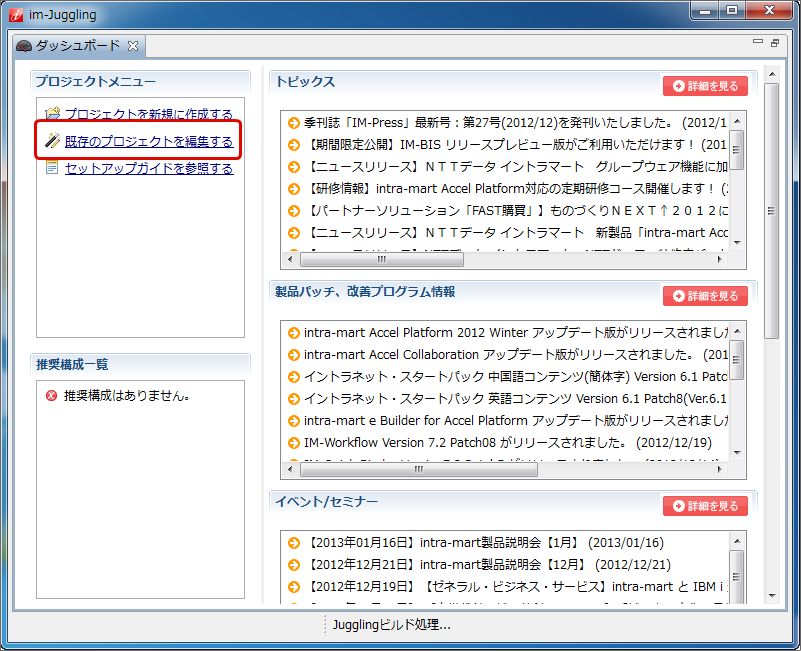Click arrow icon beside 中国語コンテンツ(簡体字) item
Image resolution: width=801 pixels, height=651 pixels.
(x=294, y=377)
